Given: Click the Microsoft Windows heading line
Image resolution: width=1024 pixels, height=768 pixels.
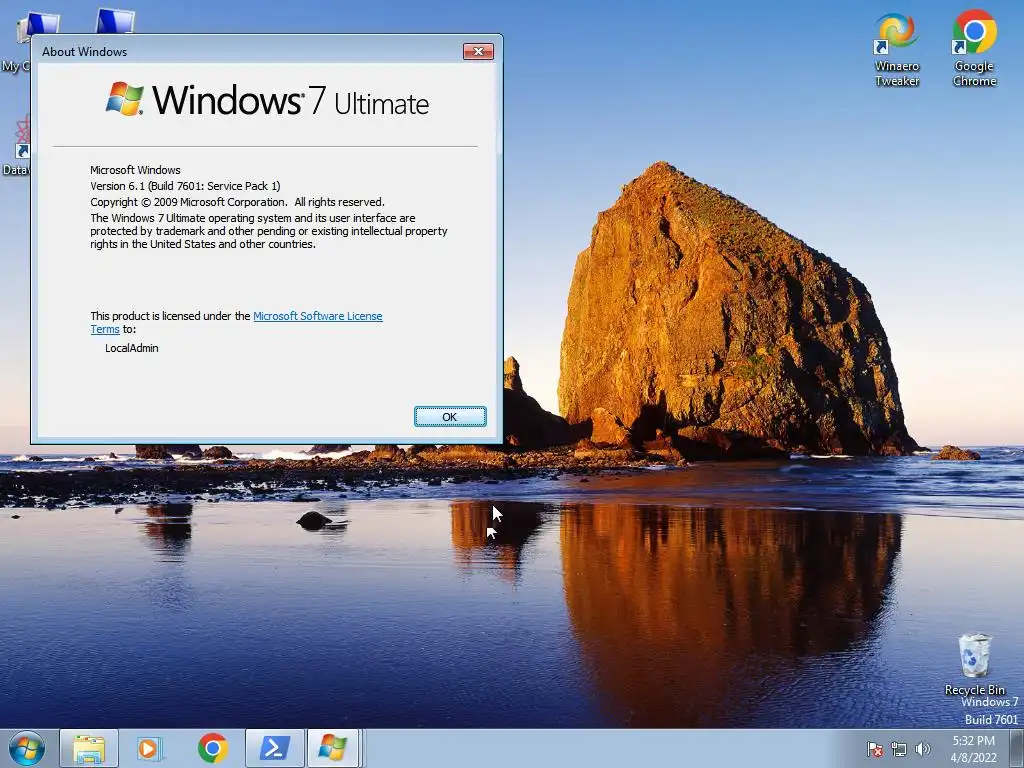Looking at the screenshot, I should [135, 170].
